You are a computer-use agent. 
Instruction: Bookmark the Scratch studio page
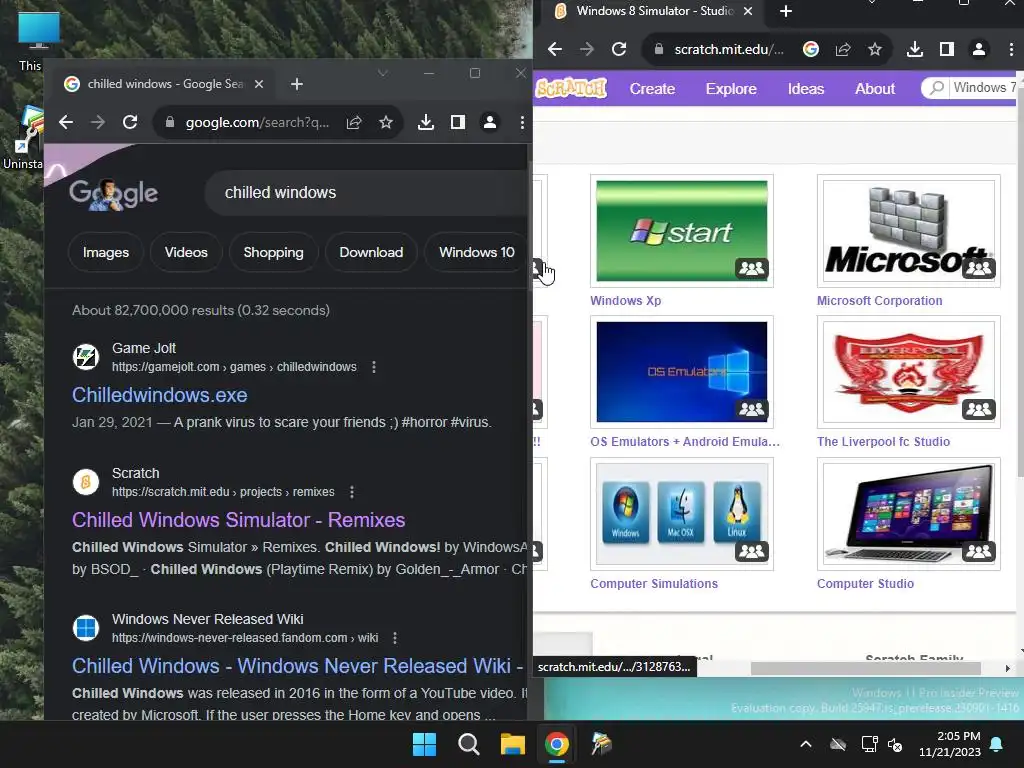pyautogui.click(x=875, y=49)
